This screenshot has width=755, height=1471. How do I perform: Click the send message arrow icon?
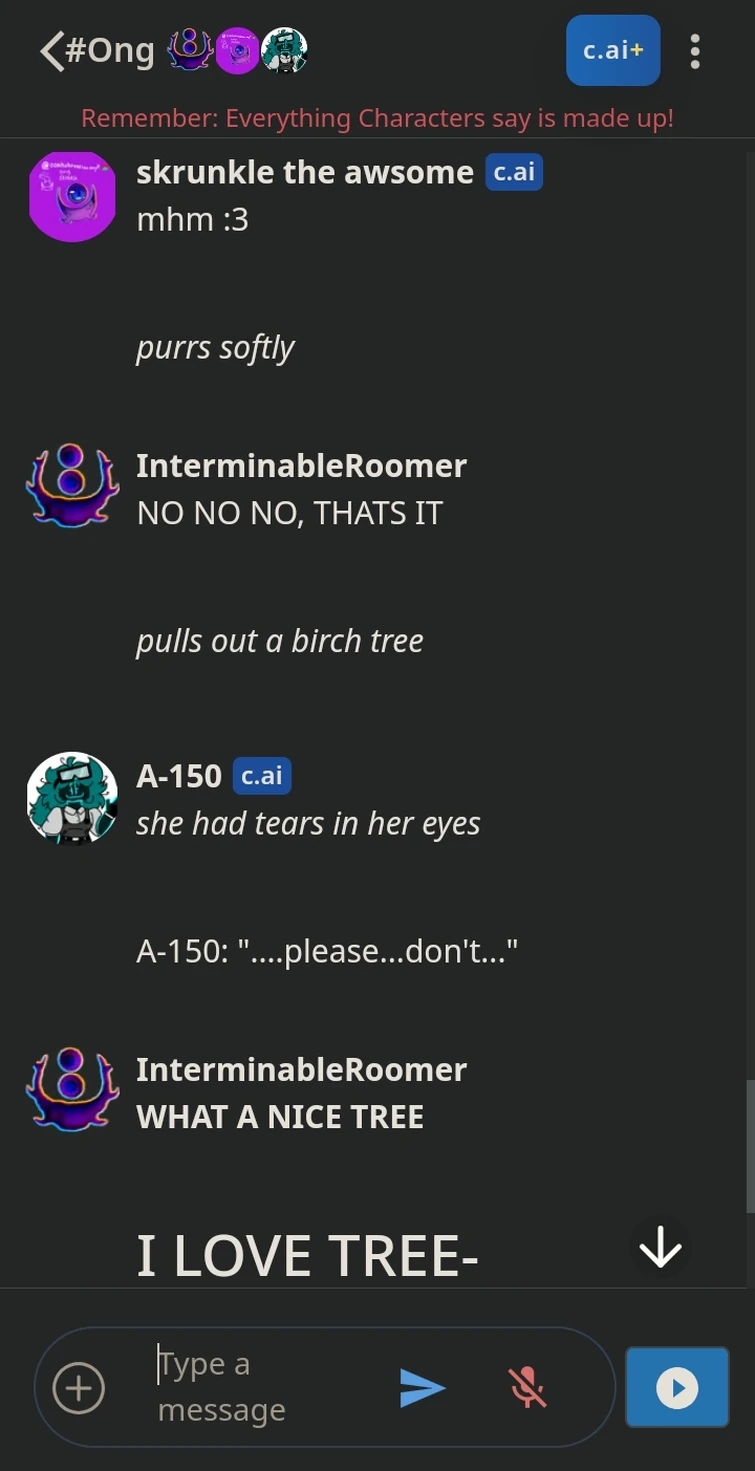[x=422, y=1388]
